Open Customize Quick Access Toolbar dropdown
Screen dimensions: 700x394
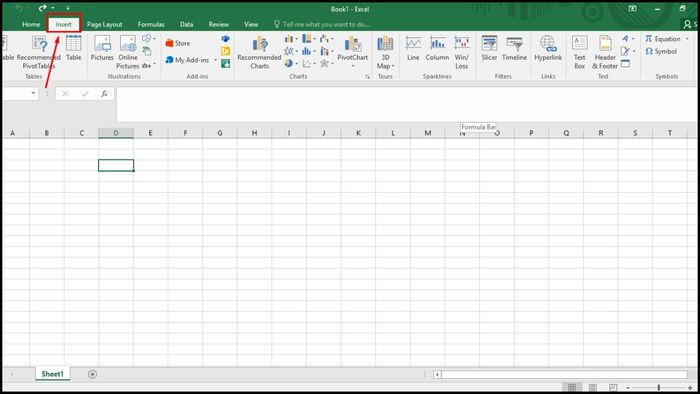68,8
